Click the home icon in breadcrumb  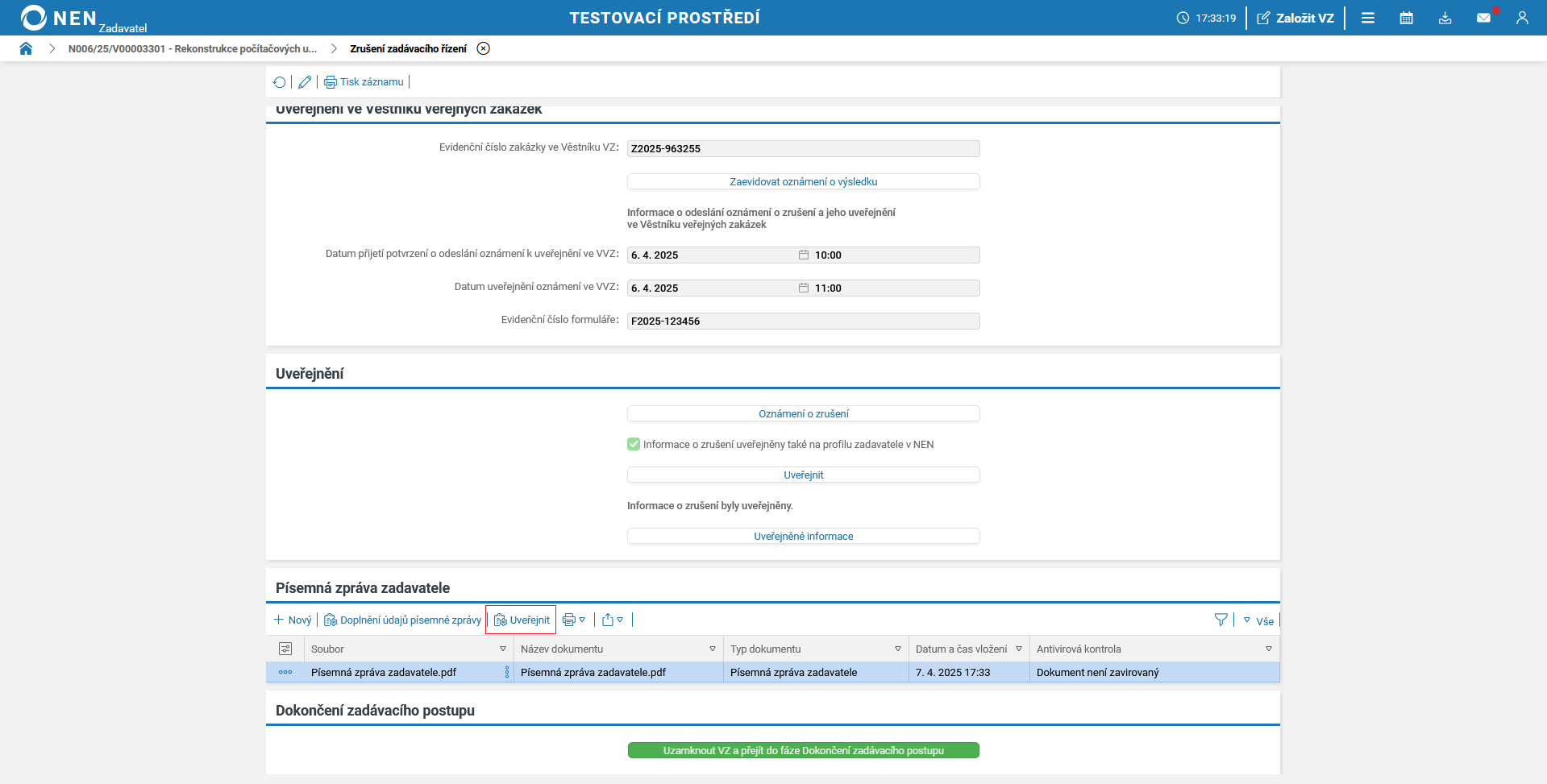click(26, 48)
